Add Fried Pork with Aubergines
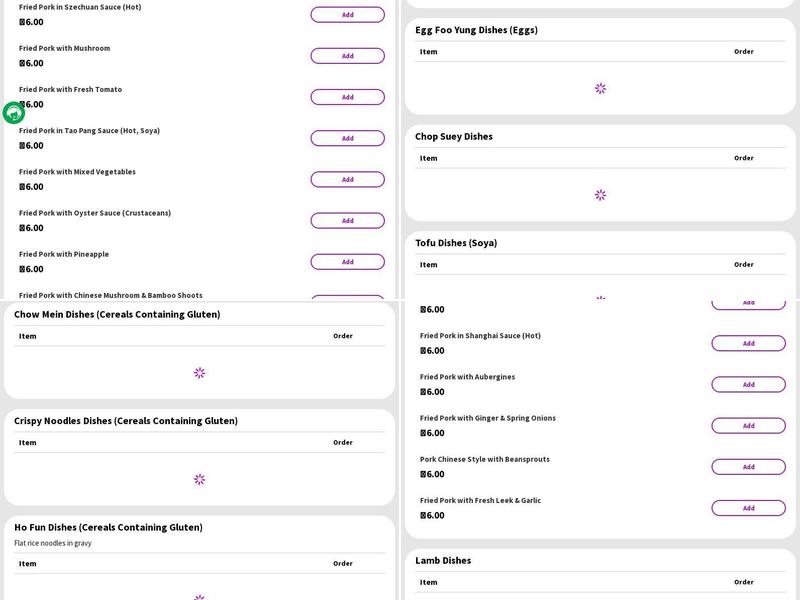 click(748, 384)
